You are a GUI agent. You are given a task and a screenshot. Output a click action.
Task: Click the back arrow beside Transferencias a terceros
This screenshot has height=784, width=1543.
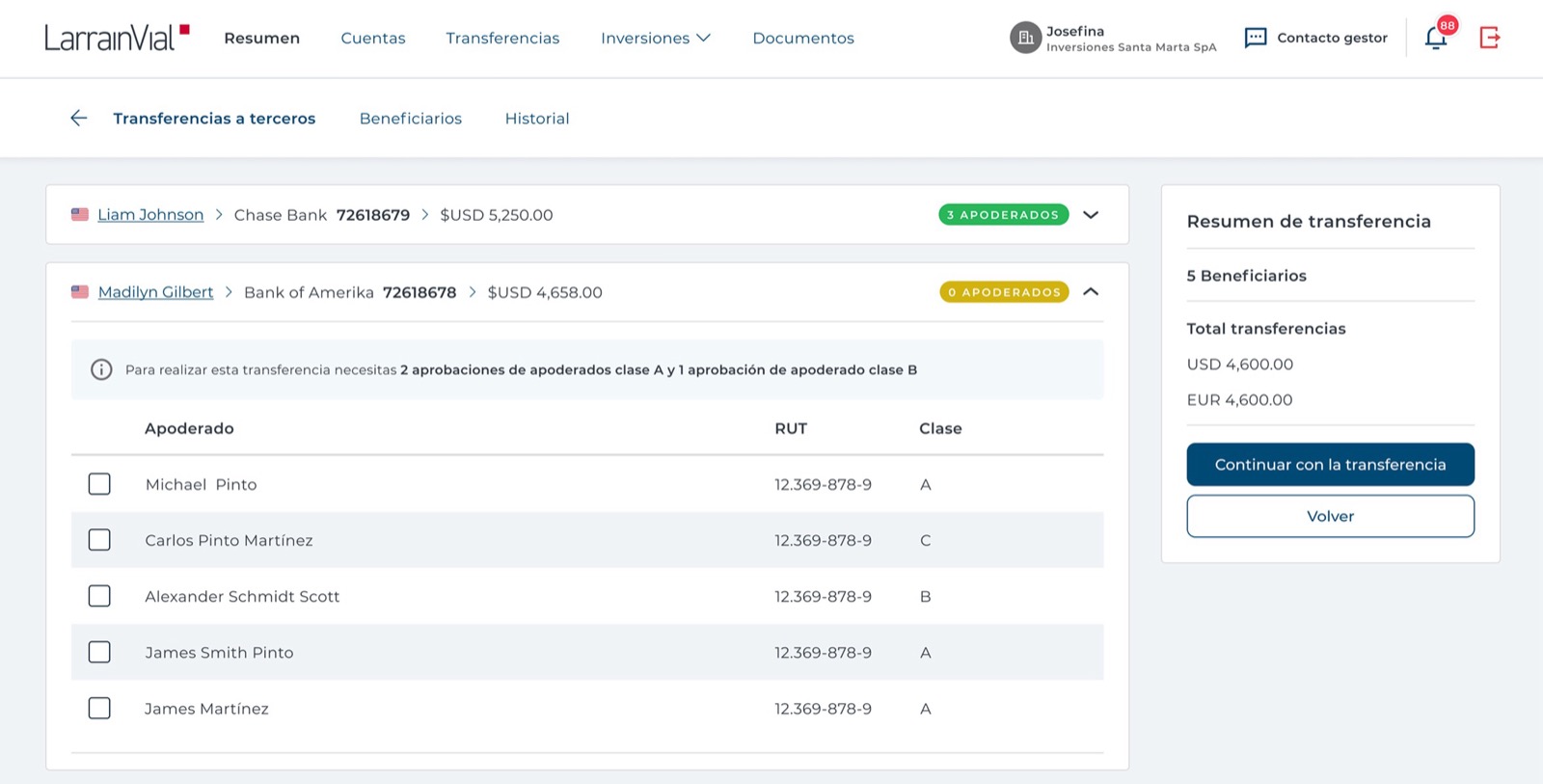click(79, 118)
